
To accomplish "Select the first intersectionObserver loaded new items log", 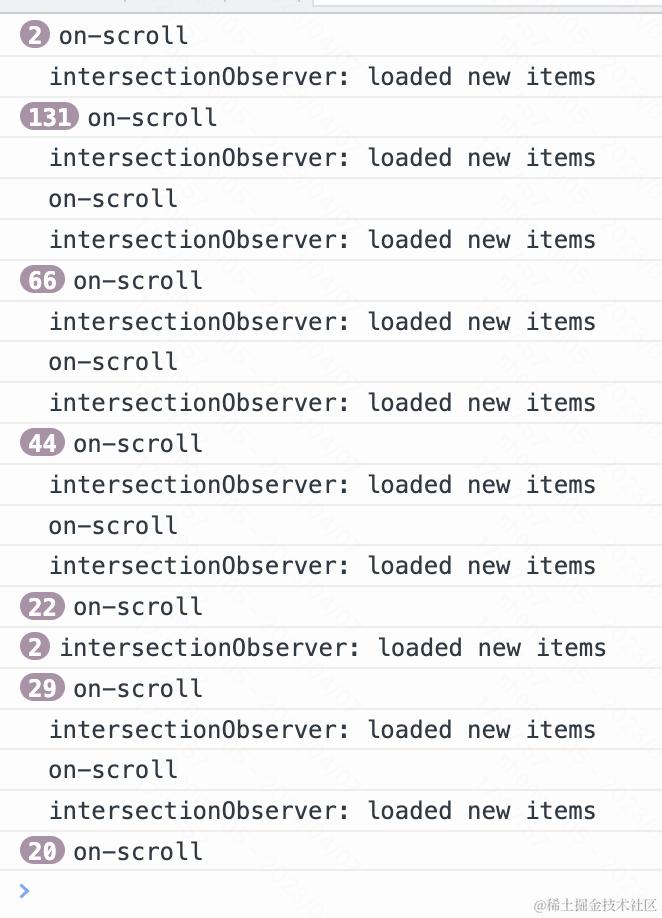I will click(331, 77).
